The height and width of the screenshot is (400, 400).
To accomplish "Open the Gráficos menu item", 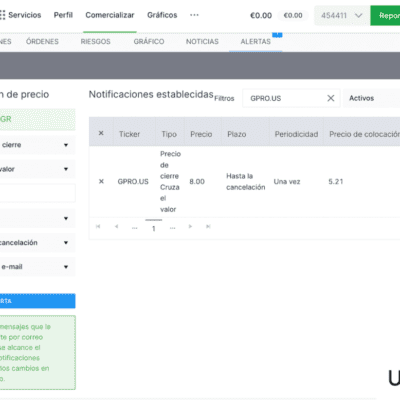I will click(162, 15).
